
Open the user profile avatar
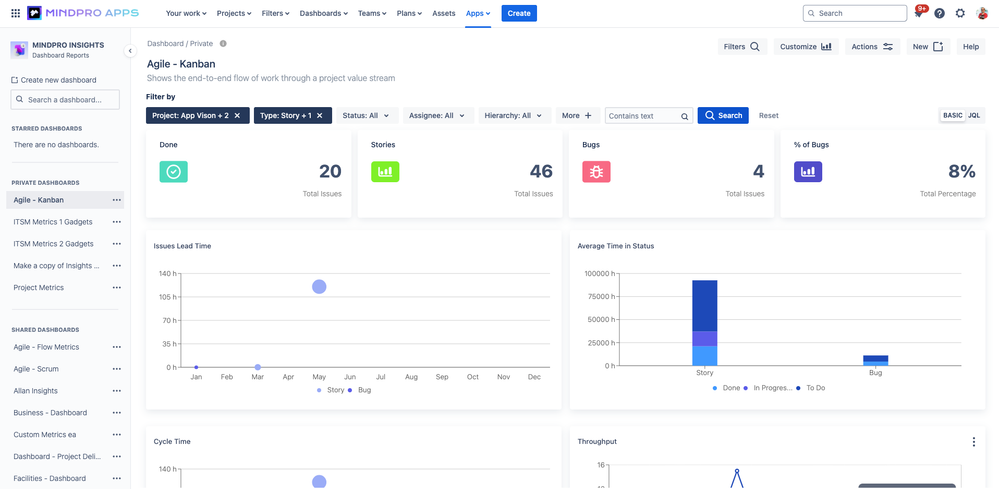pyautogui.click(x=982, y=13)
